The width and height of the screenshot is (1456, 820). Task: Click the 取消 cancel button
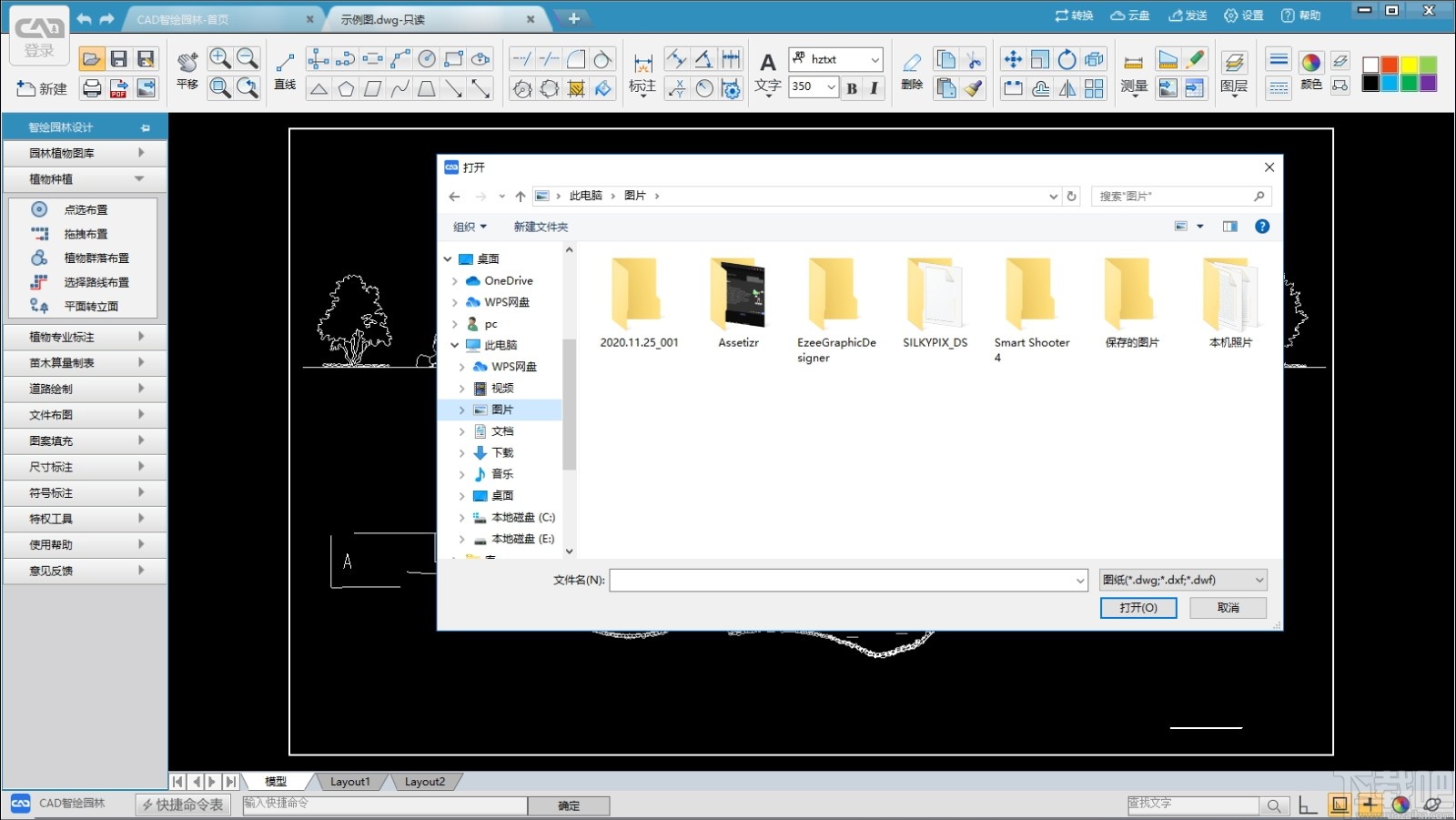click(x=1228, y=607)
